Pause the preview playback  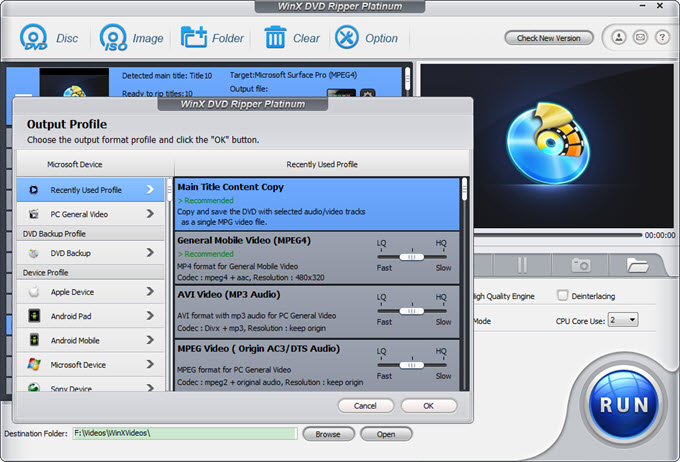523,265
